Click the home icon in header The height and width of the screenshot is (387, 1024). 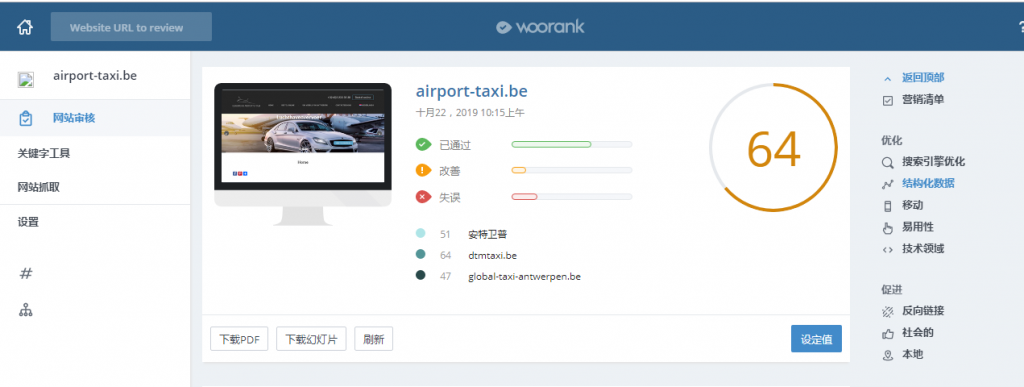coord(25,27)
